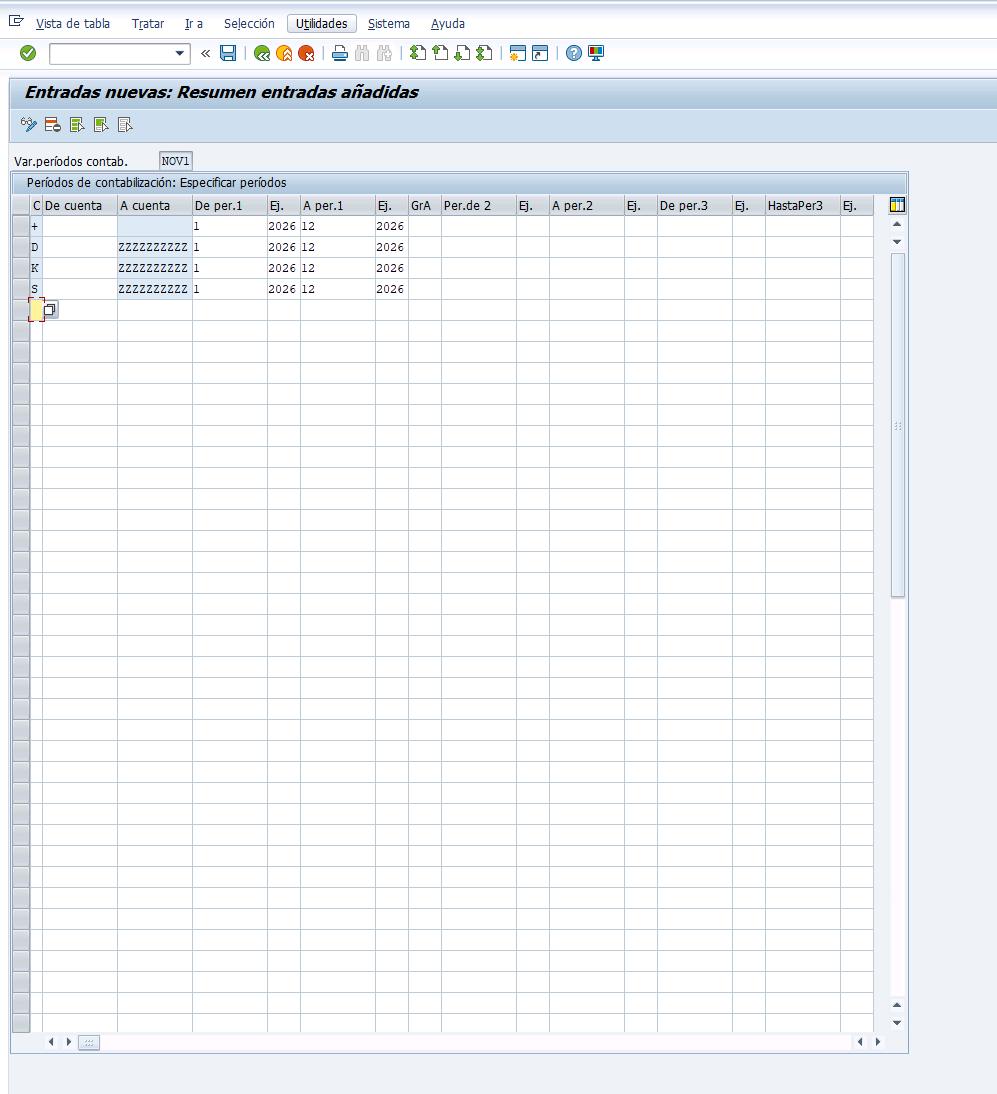Click the vertical scrollbar thumb of the table
This screenshot has height=1094, width=997.
click(897, 425)
